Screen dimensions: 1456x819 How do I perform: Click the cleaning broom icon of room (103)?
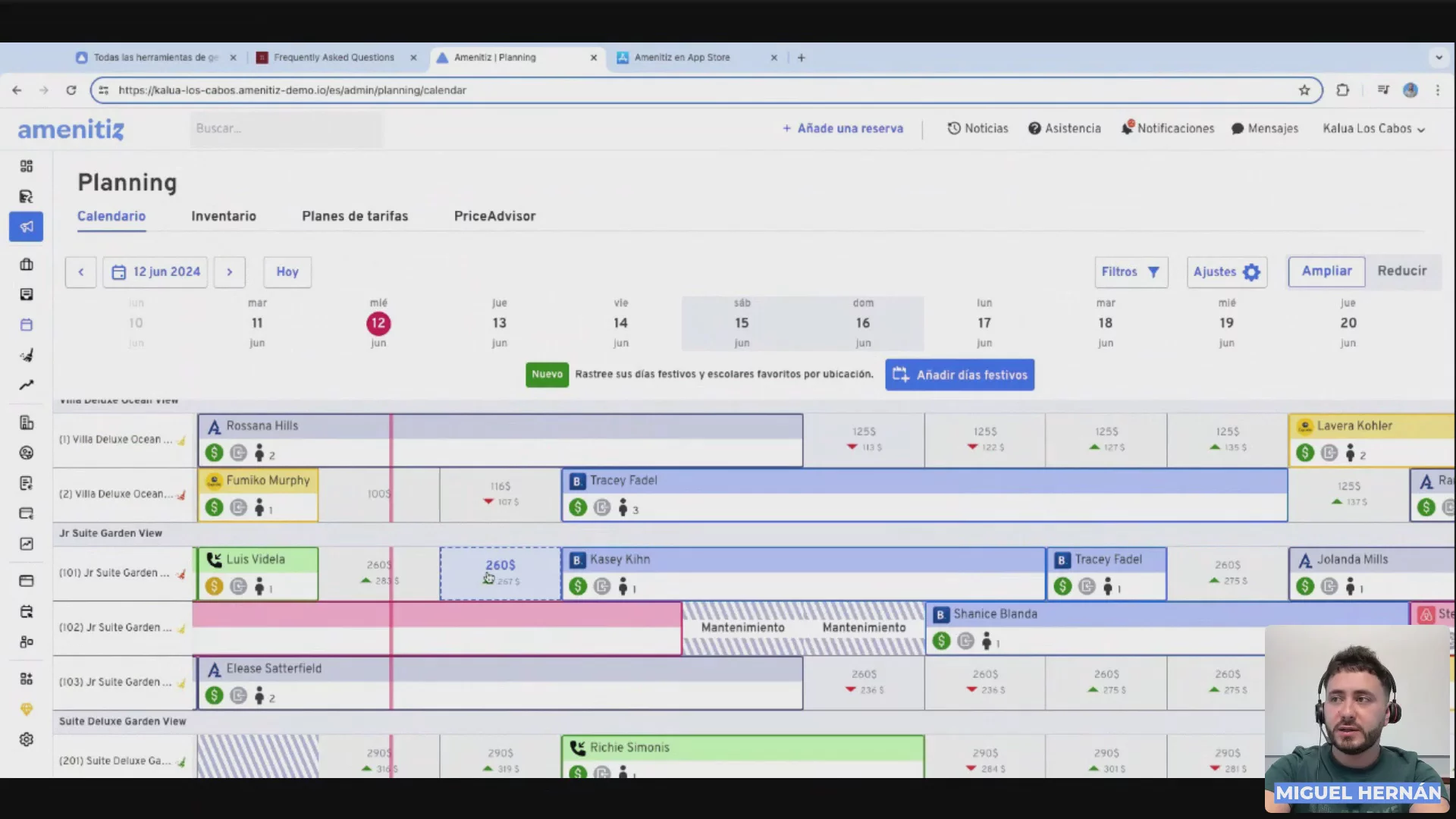click(x=181, y=682)
